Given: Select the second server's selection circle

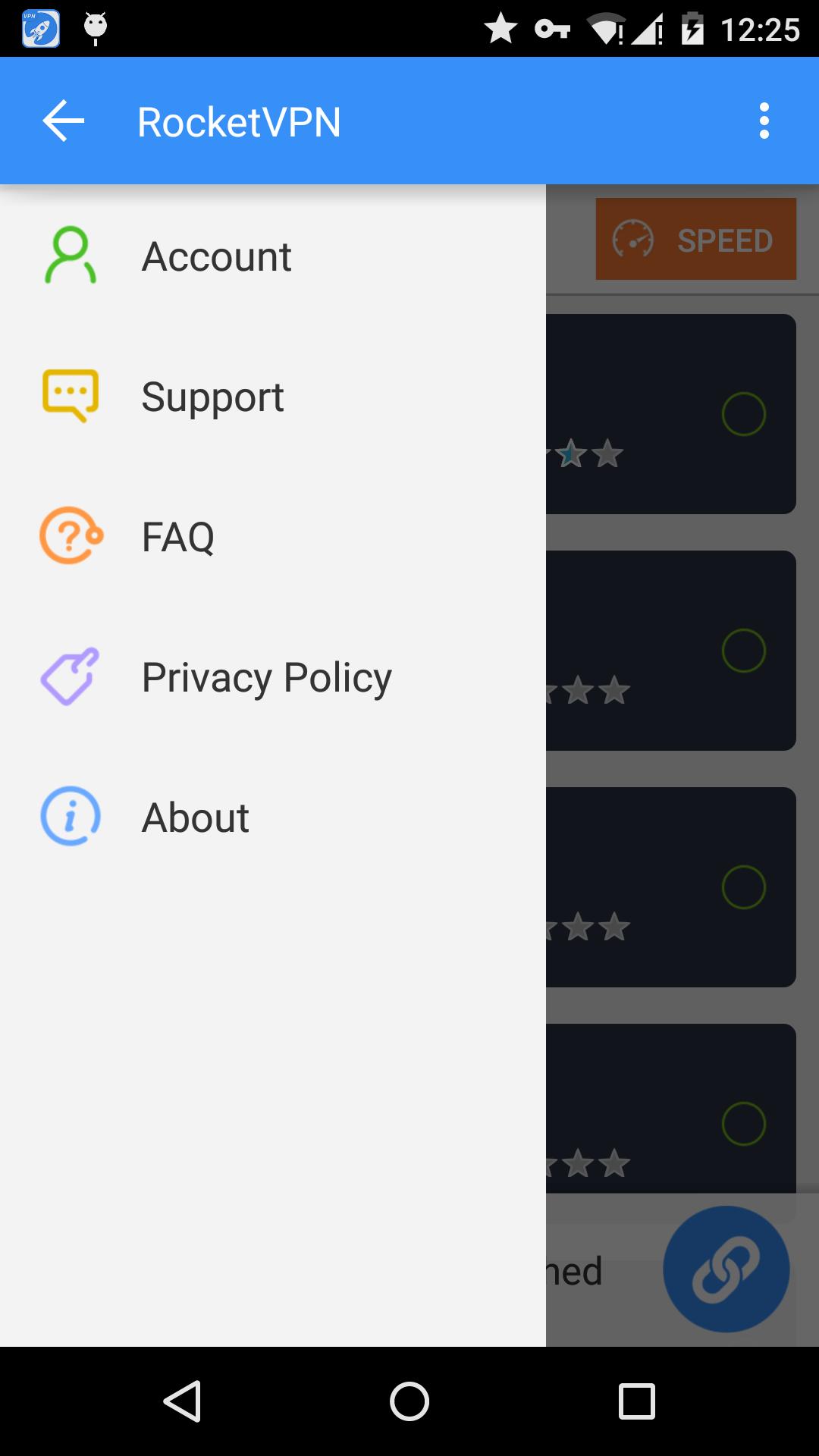Looking at the screenshot, I should (x=746, y=650).
